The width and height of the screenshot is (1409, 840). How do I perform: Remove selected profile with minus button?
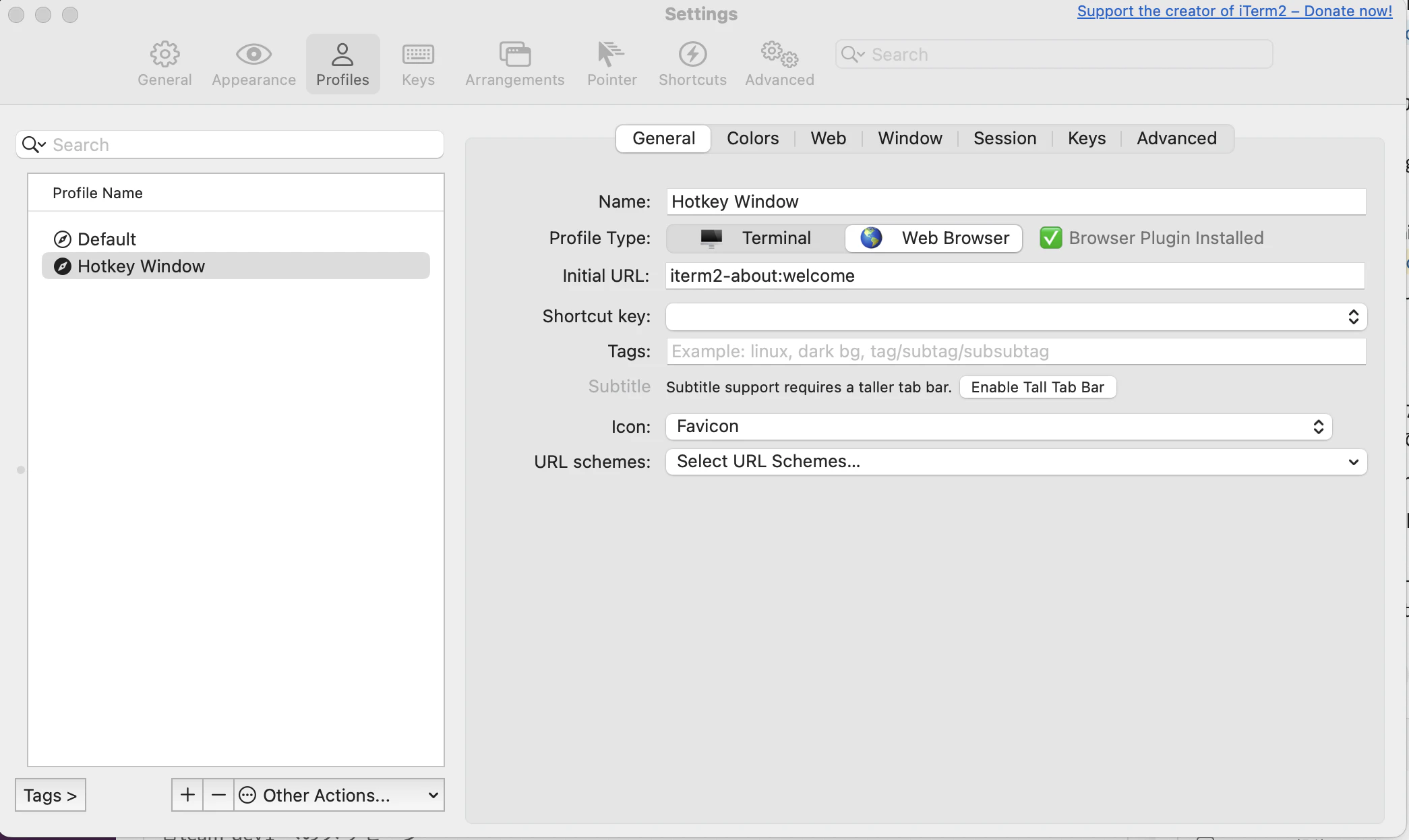click(x=218, y=795)
